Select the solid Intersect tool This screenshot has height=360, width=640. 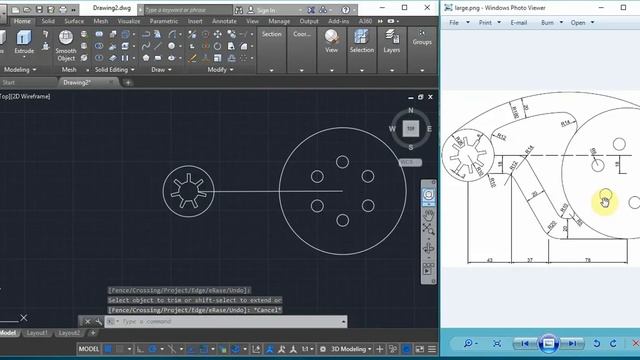click(99, 58)
